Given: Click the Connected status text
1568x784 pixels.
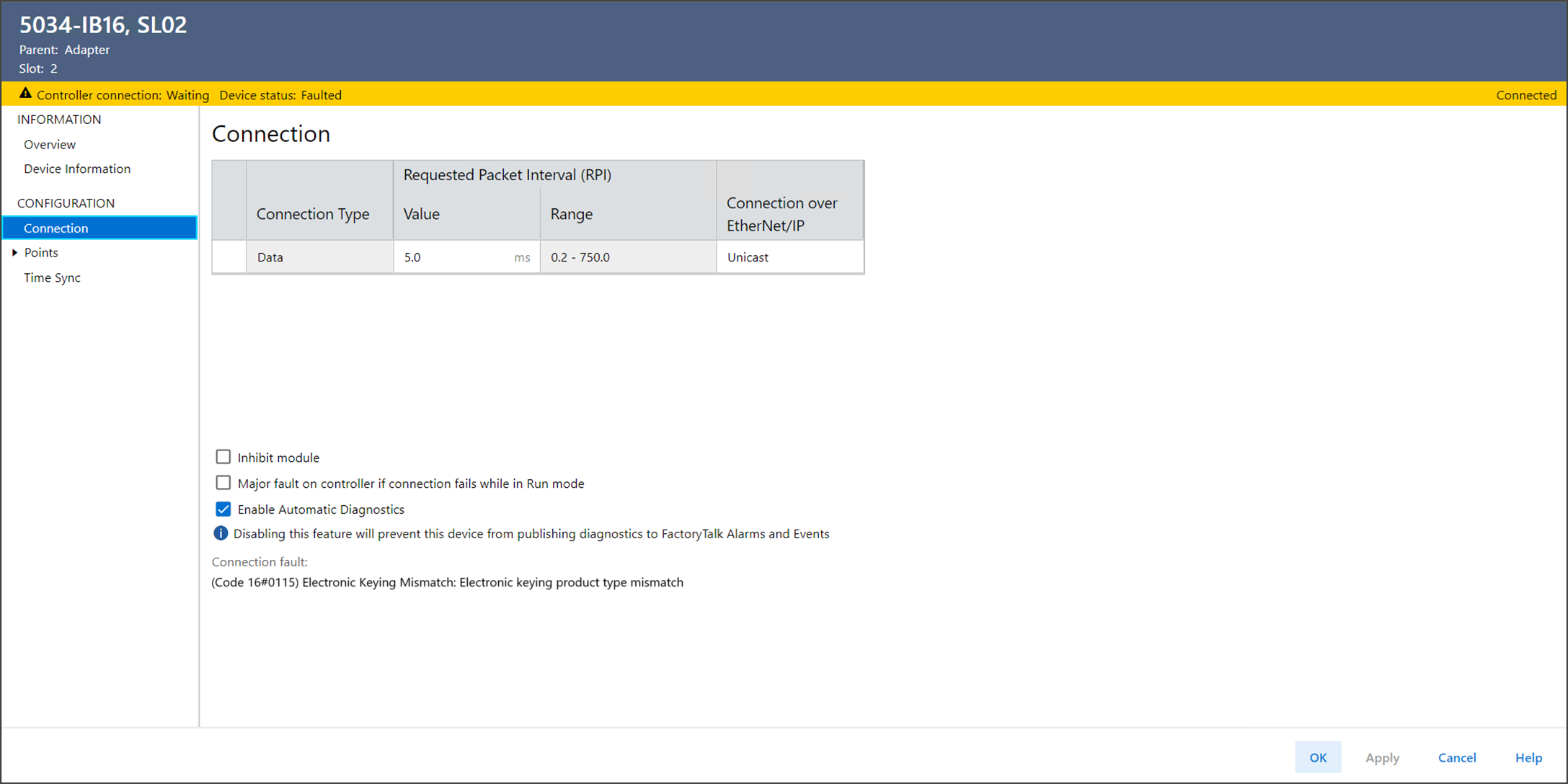Looking at the screenshot, I should [x=1525, y=95].
